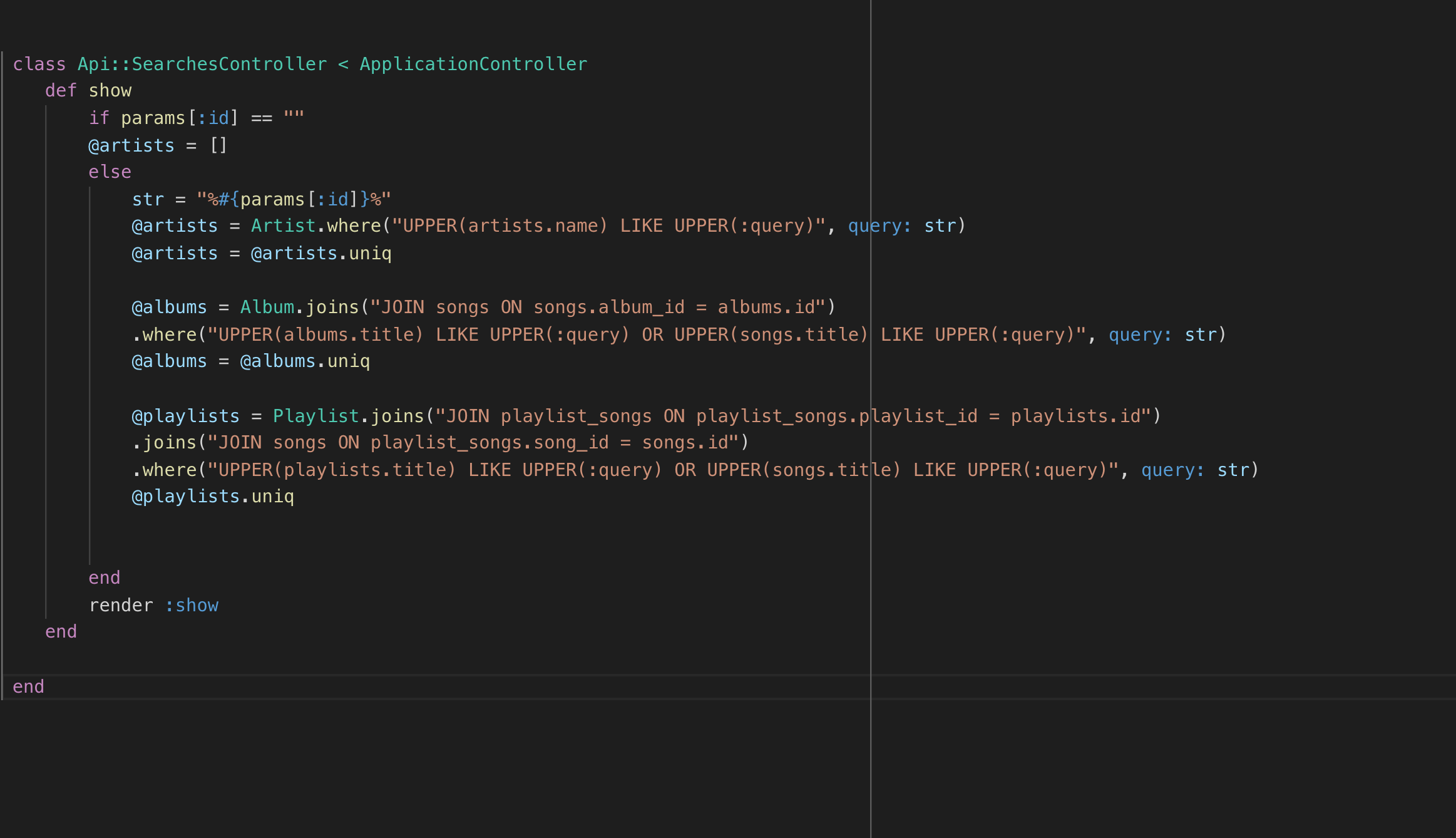Click the class name Api::SearchesController
The width and height of the screenshot is (1456, 838).
[x=202, y=64]
